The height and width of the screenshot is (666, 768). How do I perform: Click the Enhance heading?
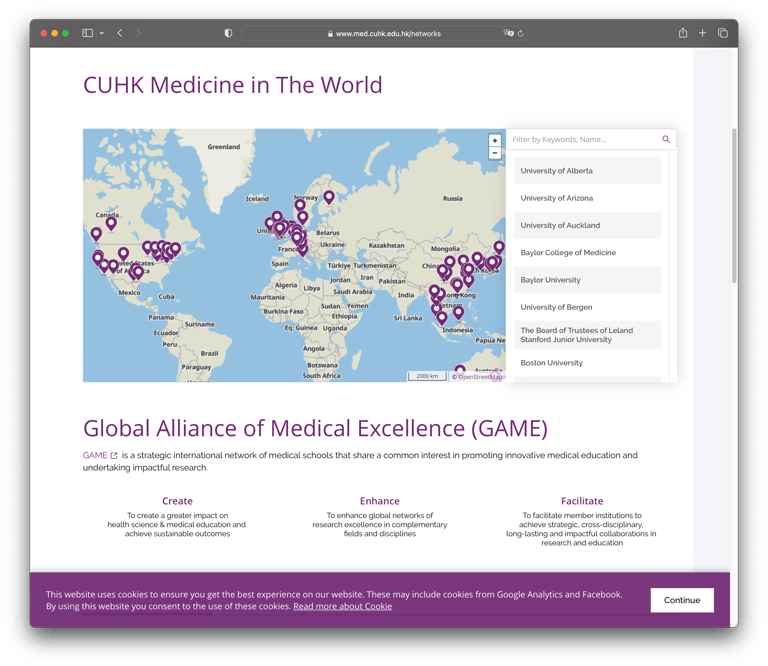[x=380, y=501]
